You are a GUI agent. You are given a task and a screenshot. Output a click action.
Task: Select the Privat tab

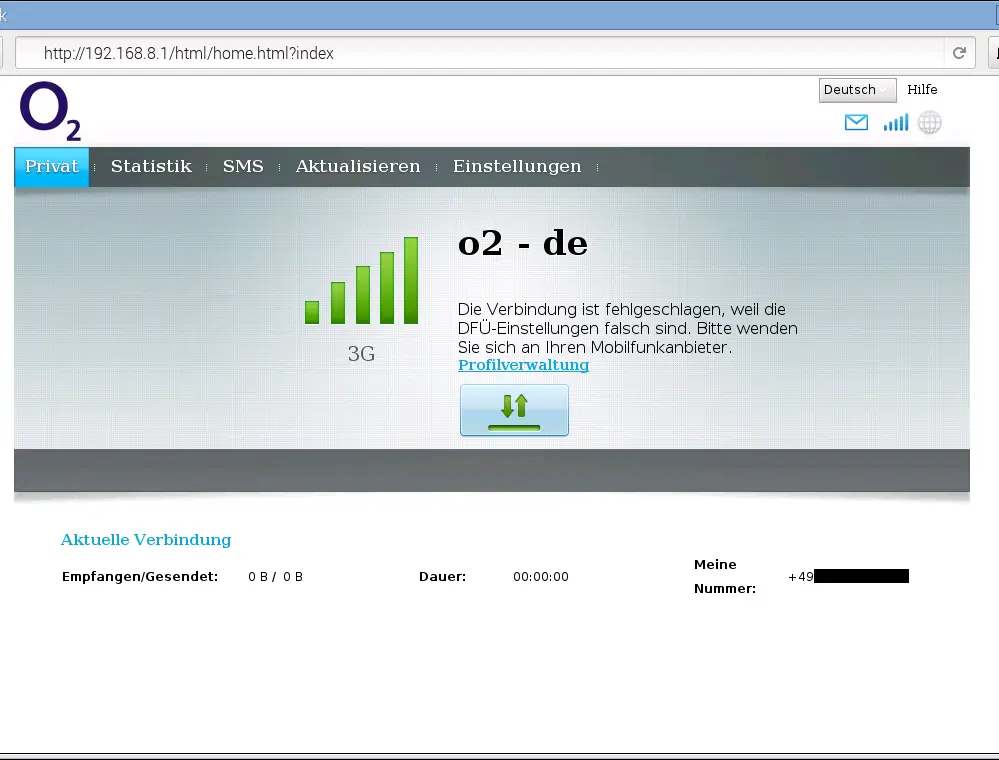[x=52, y=167]
